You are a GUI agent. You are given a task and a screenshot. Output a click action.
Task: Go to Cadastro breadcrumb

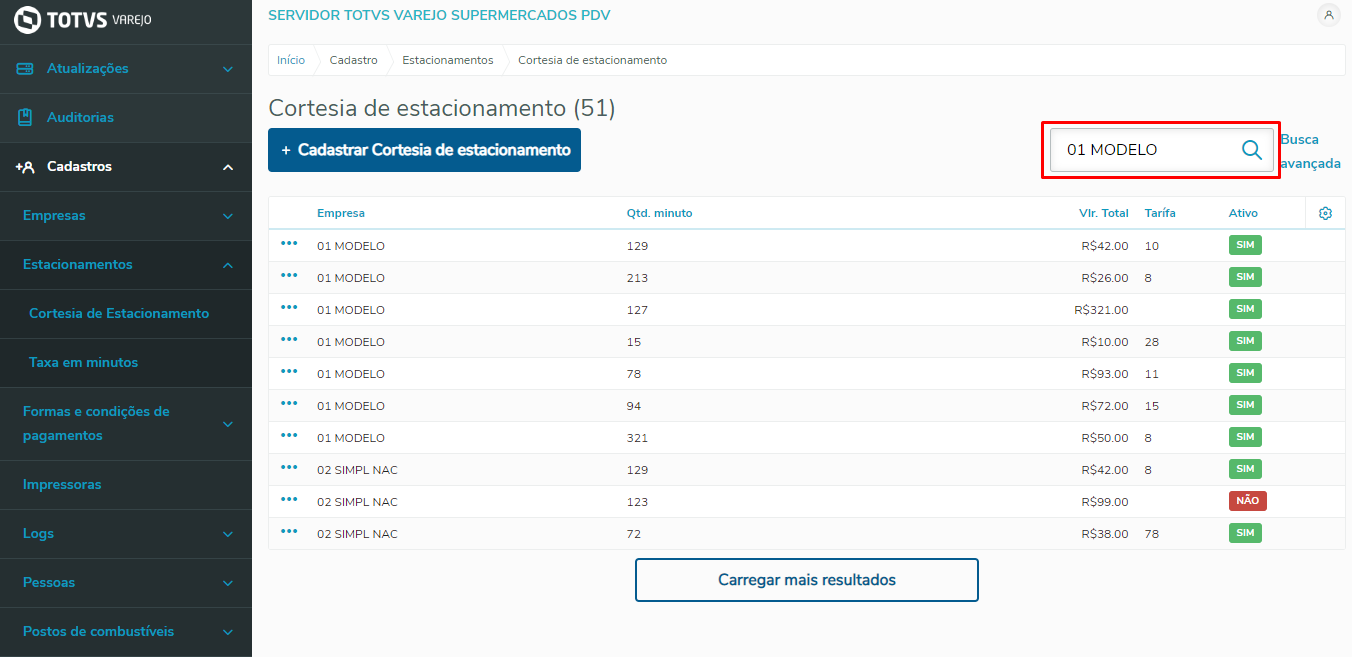[x=354, y=60]
